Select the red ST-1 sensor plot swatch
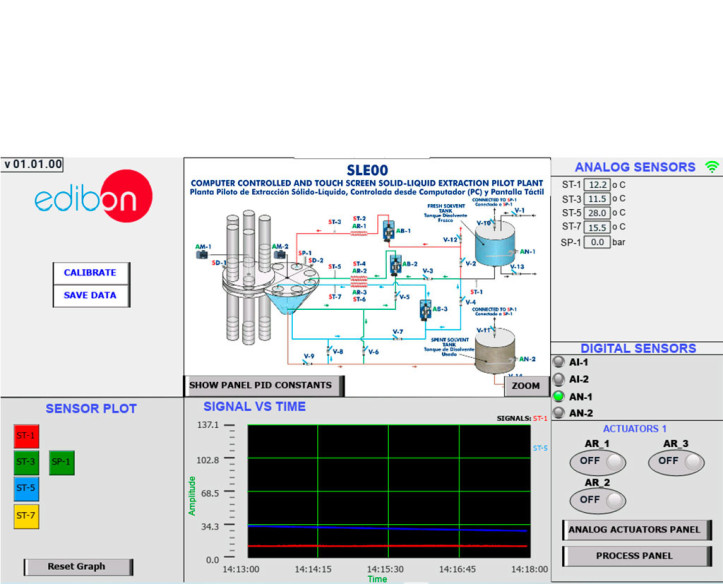The height and width of the screenshot is (584, 723). (x=26, y=435)
